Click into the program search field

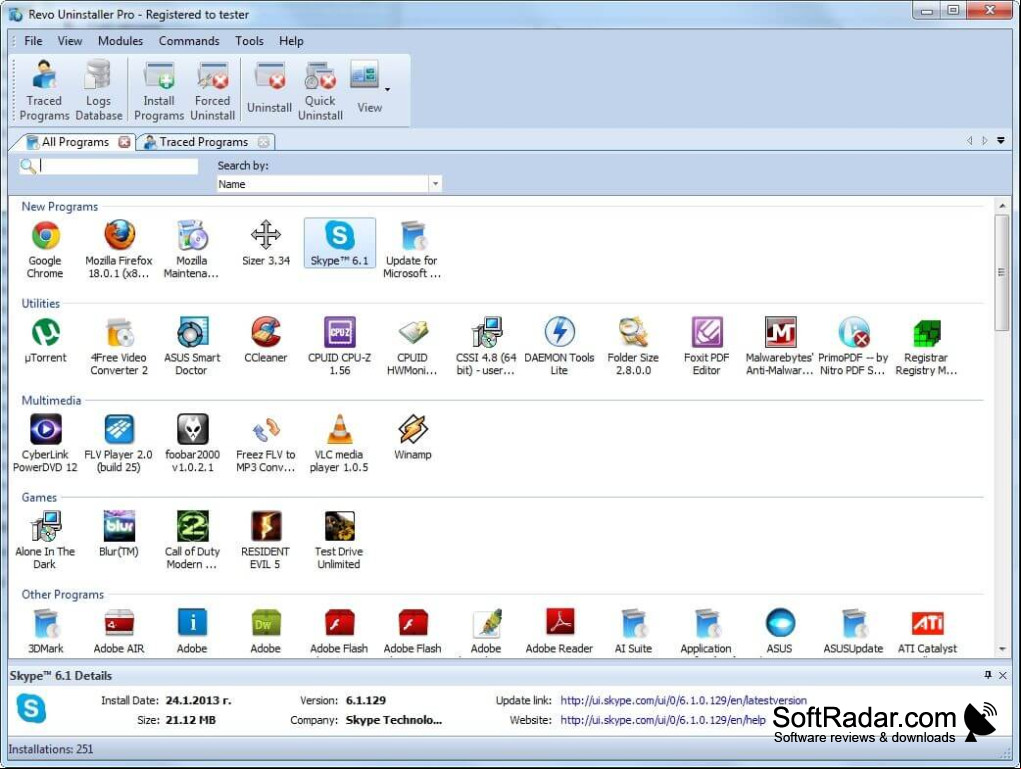tap(118, 166)
